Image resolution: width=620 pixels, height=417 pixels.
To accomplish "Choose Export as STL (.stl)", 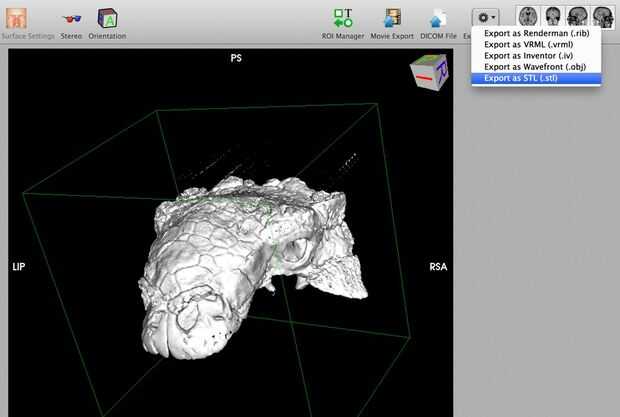I will point(537,78).
